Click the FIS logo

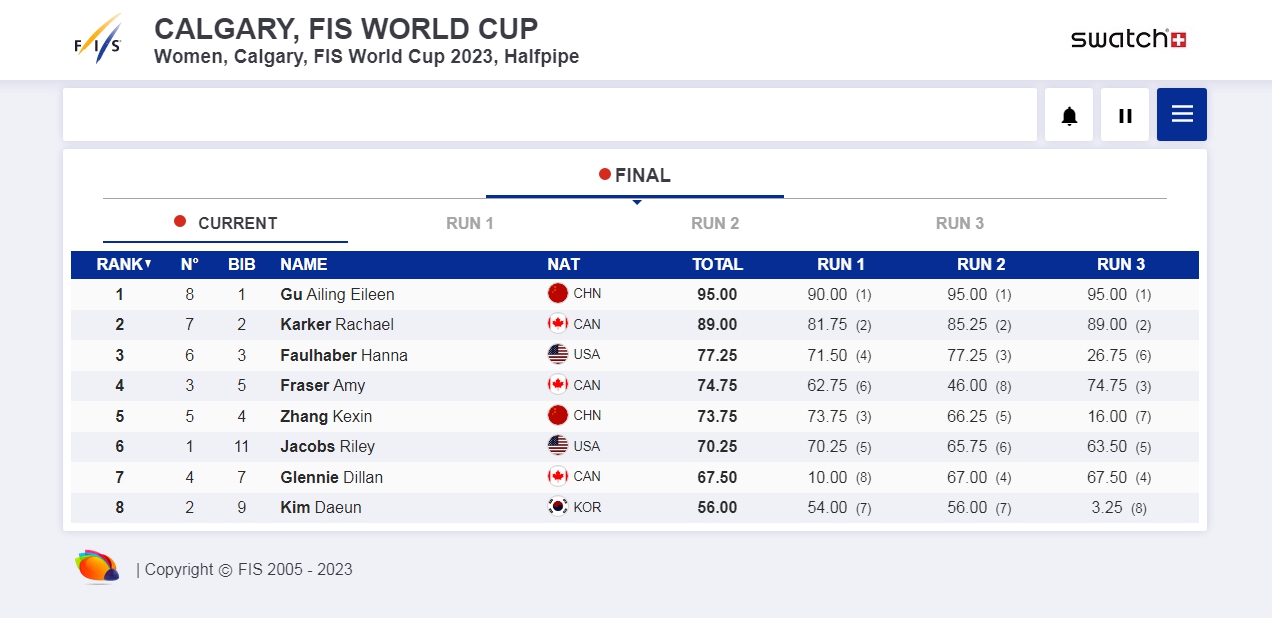click(98, 40)
